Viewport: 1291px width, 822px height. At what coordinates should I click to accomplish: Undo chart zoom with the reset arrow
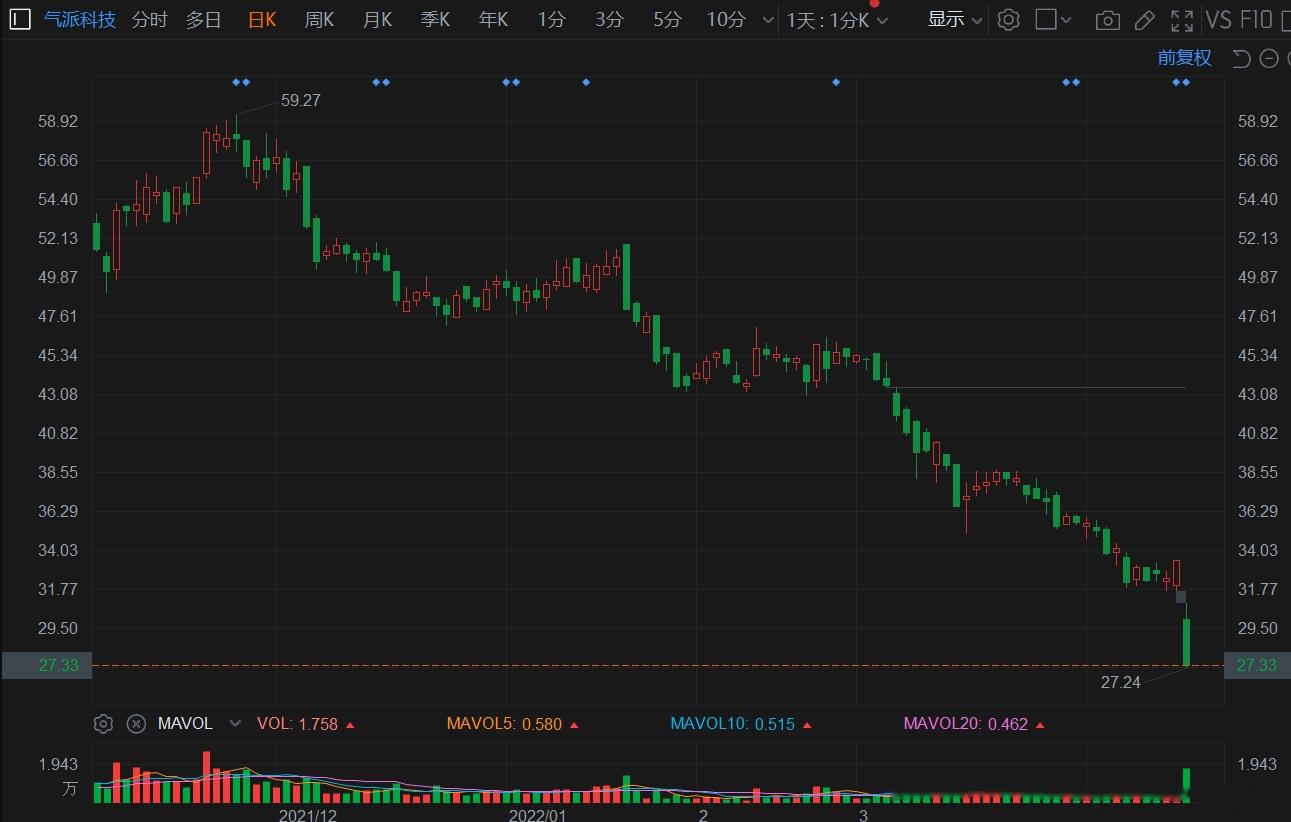coord(1241,58)
